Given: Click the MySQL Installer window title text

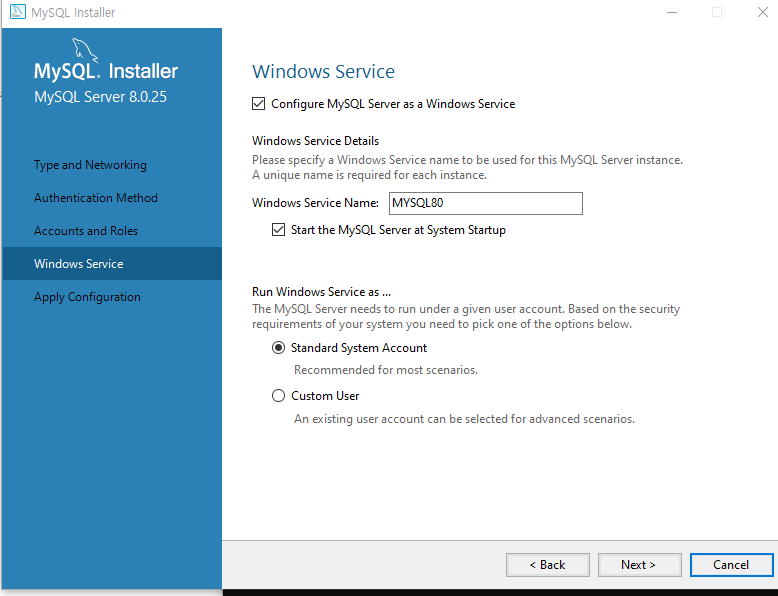Looking at the screenshot, I should [73, 12].
